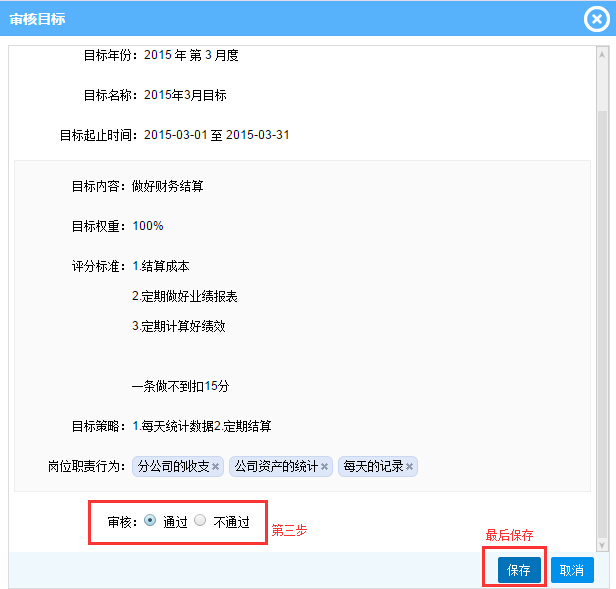Image resolution: width=616 pixels, height=589 pixels.
Task: Remove the 分公司的收支 tag
Action: click(x=215, y=467)
